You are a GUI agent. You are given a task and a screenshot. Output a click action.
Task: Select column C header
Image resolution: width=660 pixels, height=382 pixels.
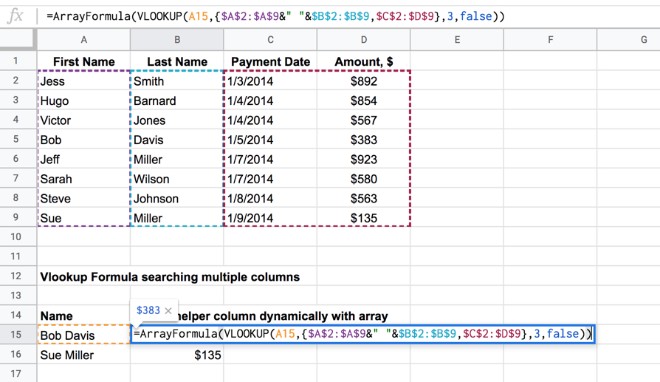click(270, 40)
